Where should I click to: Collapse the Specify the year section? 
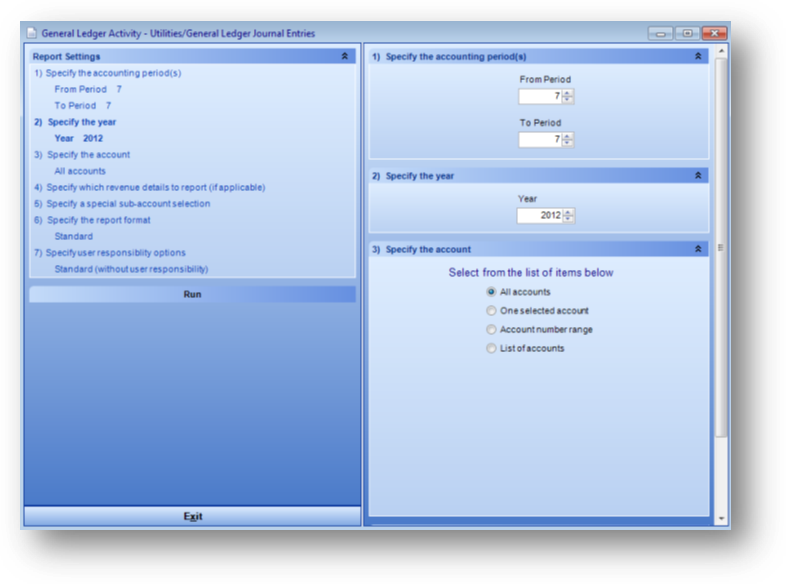tap(698, 175)
